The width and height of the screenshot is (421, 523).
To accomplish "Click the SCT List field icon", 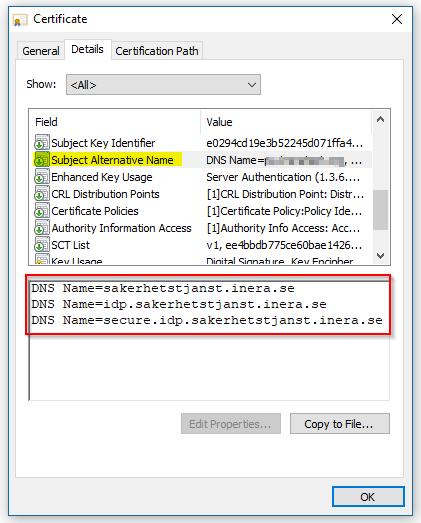I will coord(42,244).
